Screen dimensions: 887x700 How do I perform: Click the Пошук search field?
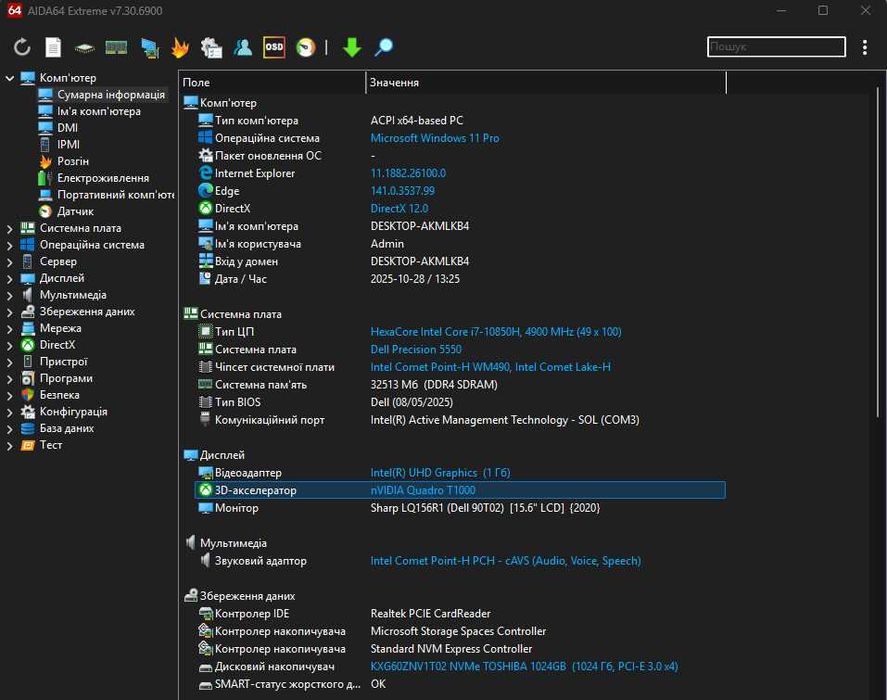coord(776,46)
